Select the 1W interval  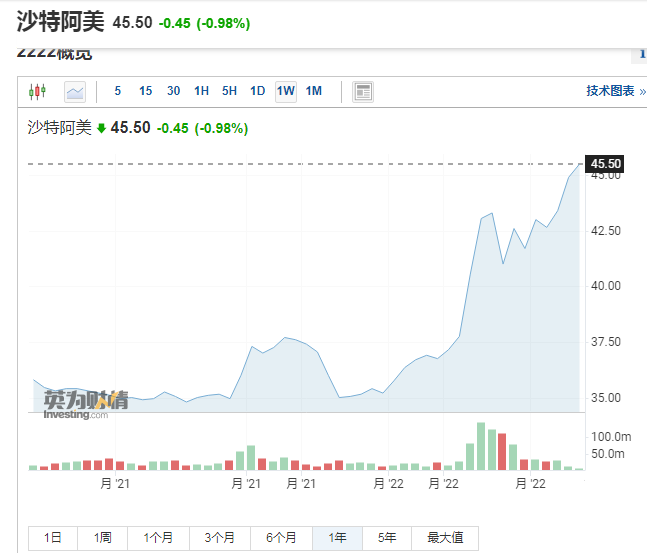coord(286,91)
